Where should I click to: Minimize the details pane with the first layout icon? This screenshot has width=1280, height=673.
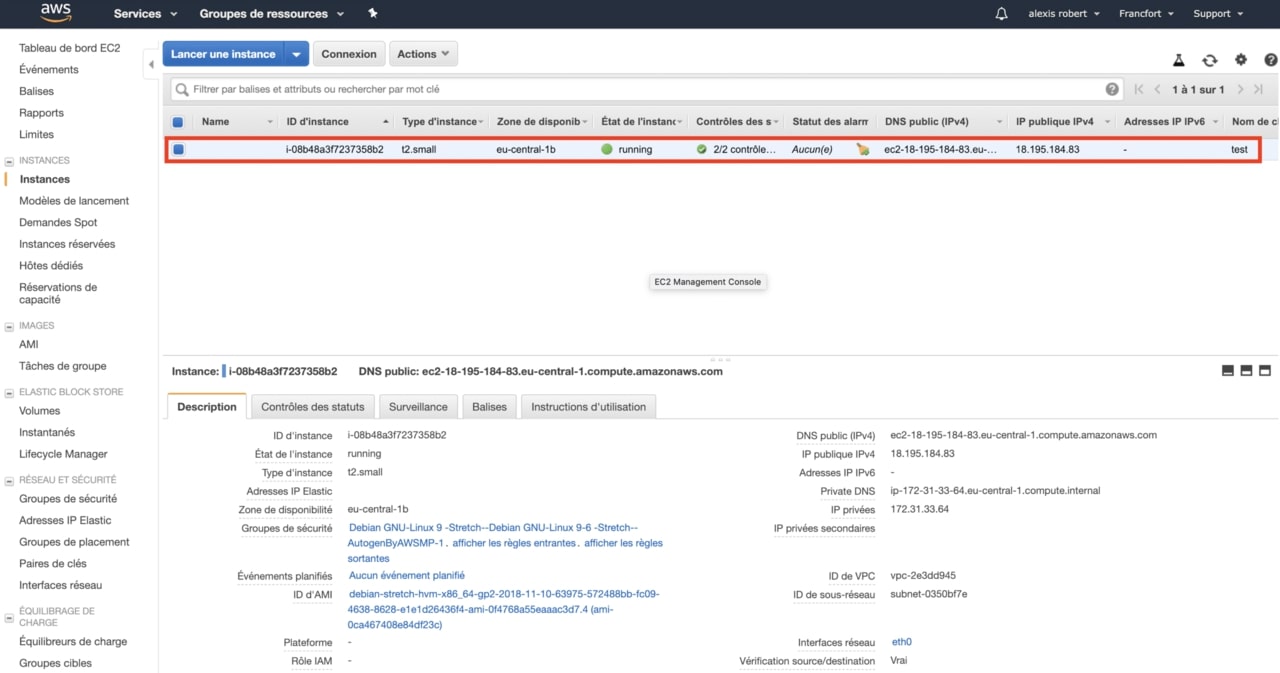pyautogui.click(x=1228, y=370)
